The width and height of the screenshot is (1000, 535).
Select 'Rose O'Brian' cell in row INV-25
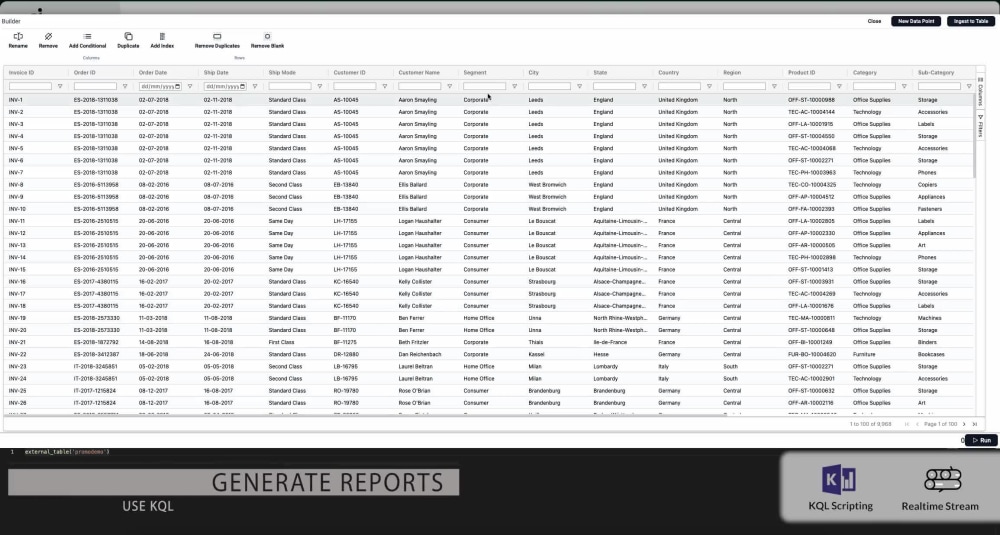(x=415, y=391)
